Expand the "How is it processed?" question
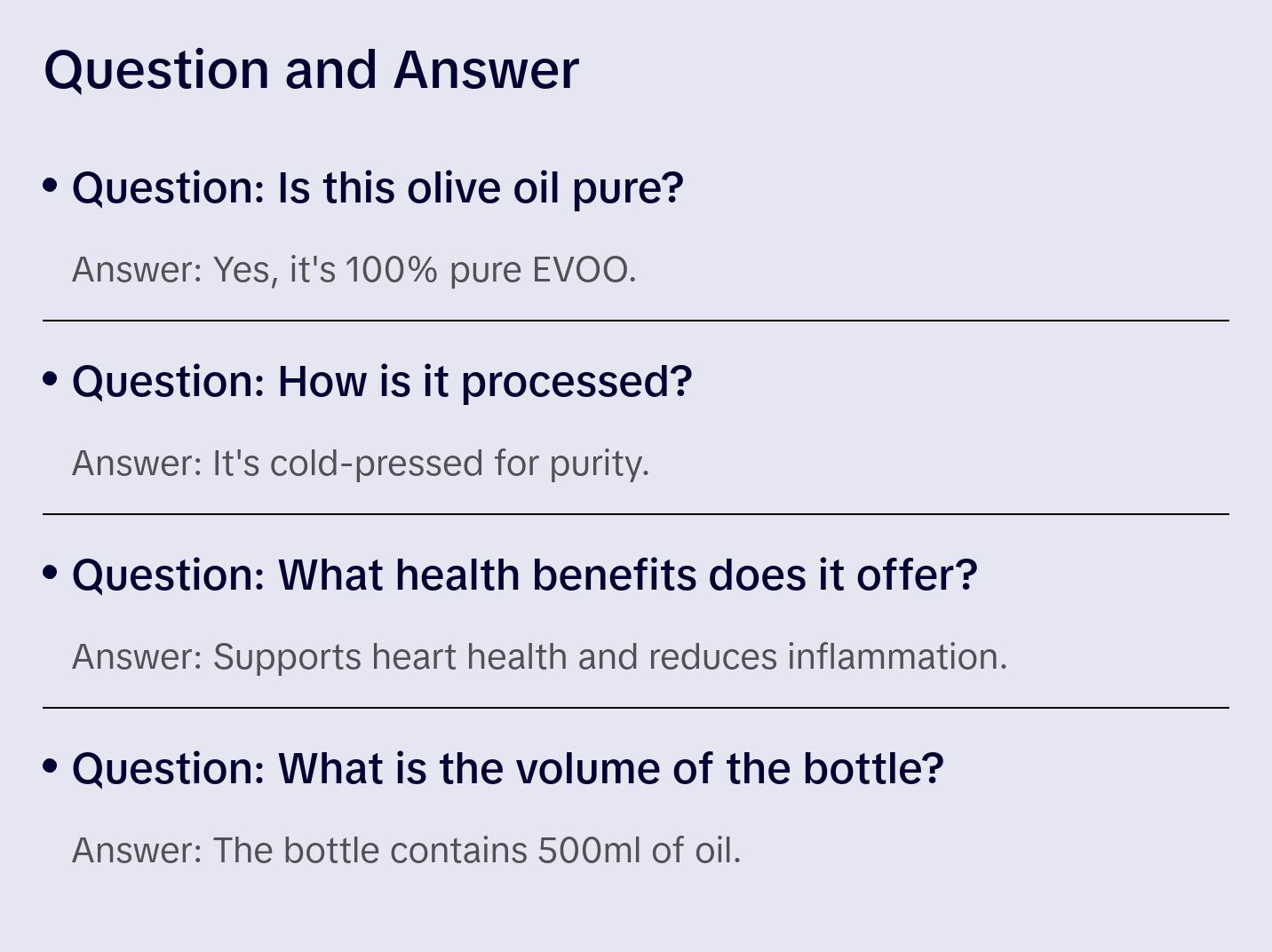 click(x=382, y=382)
